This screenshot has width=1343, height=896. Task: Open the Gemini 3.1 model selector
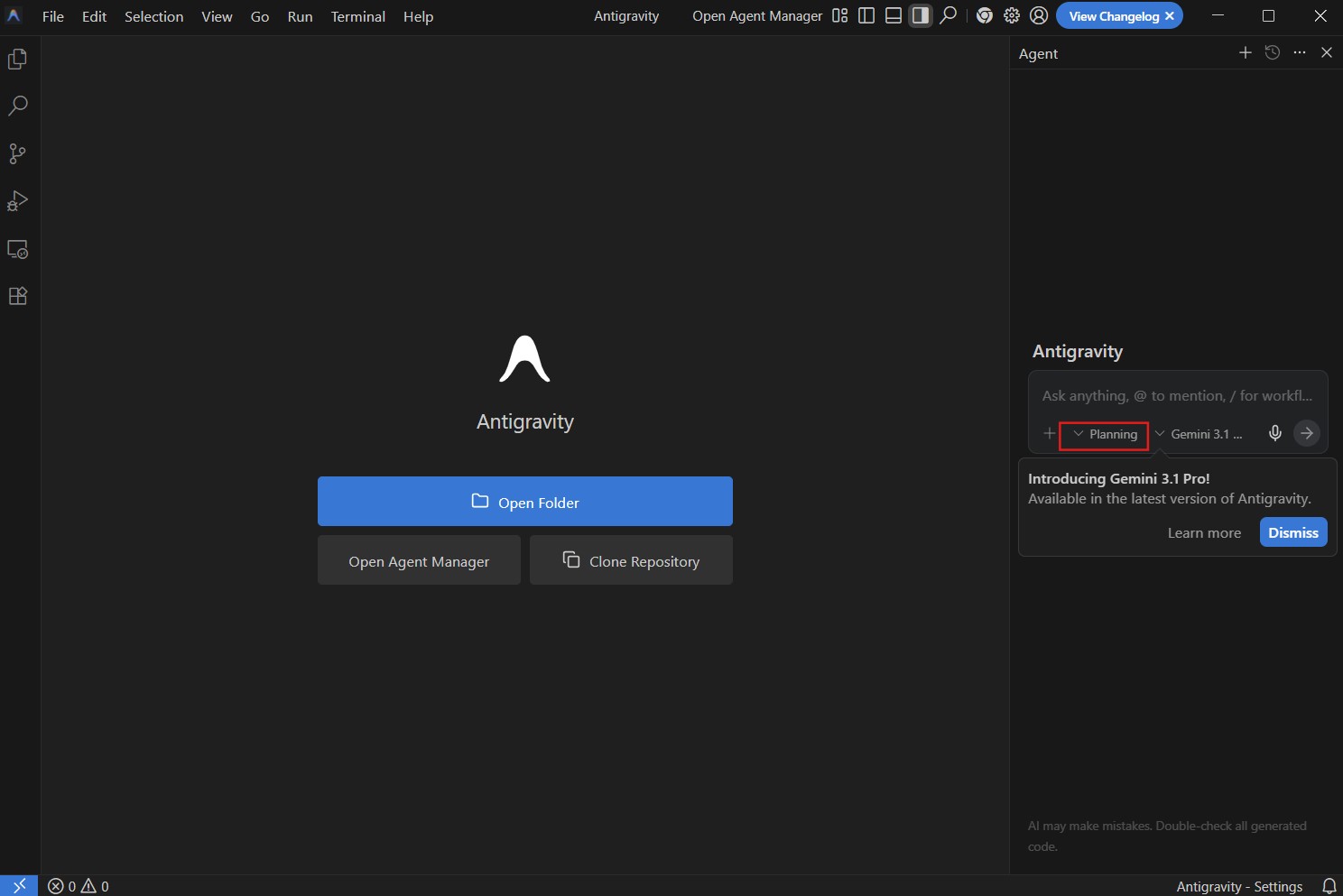point(1200,434)
